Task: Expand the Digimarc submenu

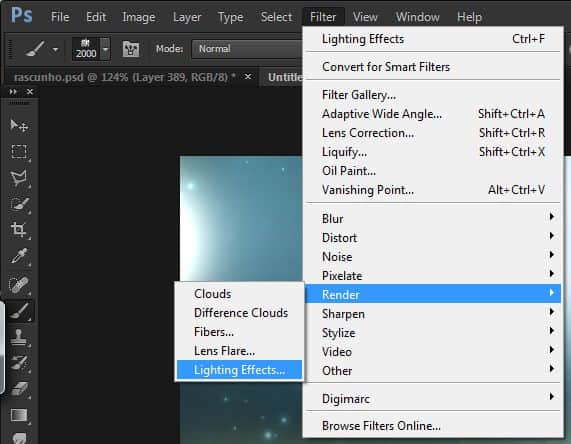Action: tap(433, 398)
